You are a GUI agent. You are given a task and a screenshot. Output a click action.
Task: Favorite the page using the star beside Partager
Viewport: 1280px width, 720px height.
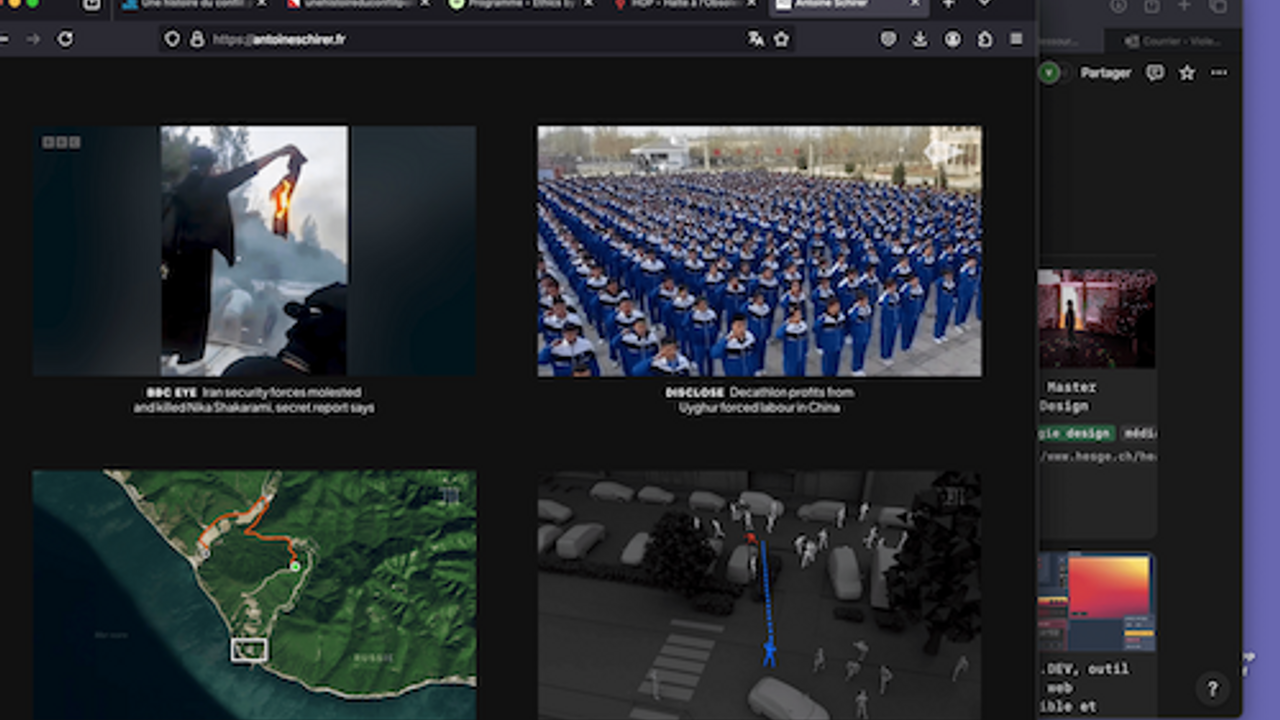tap(1187, 73)
